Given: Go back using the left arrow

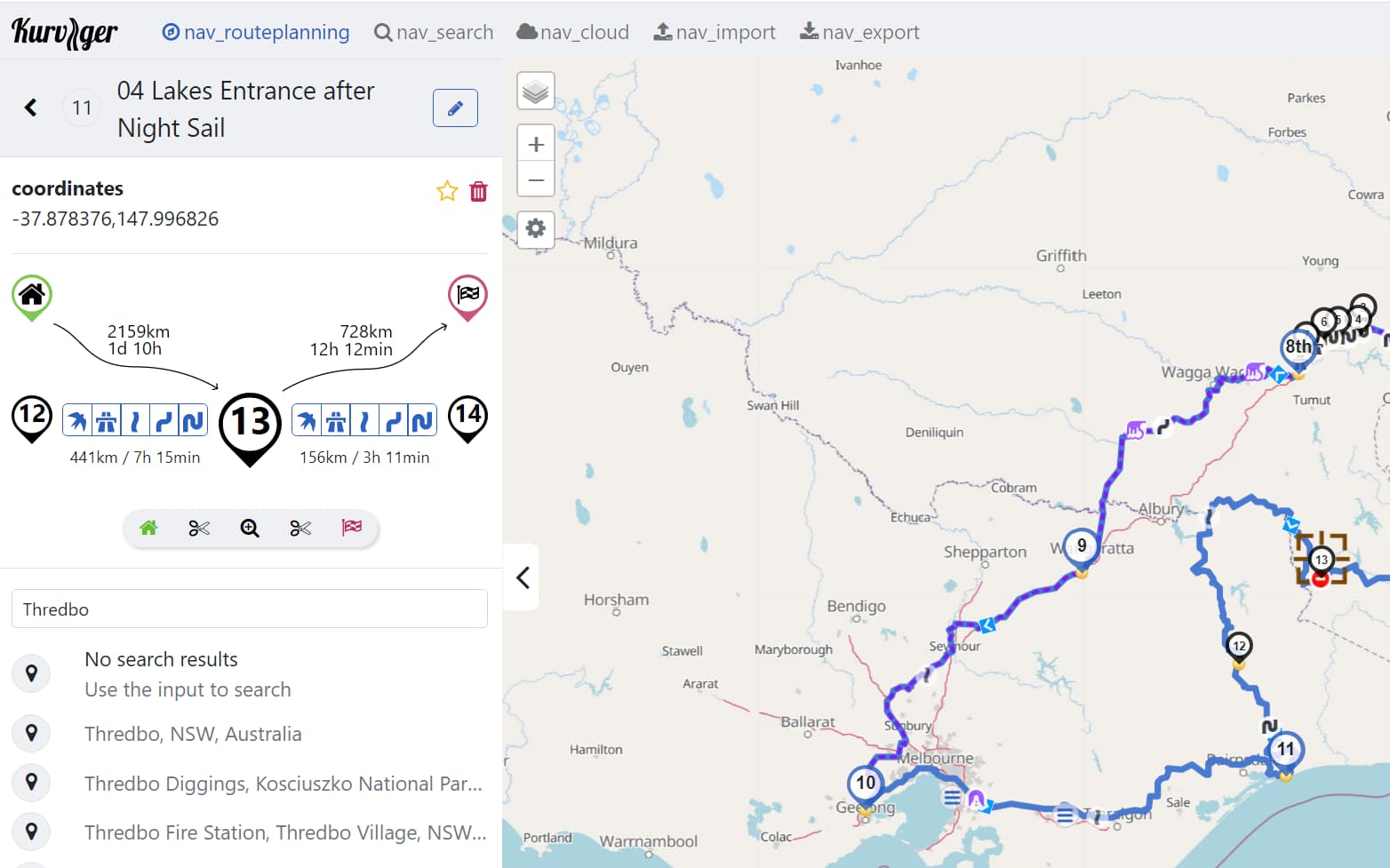Looking at the screenshot, I should pos(31,108).
